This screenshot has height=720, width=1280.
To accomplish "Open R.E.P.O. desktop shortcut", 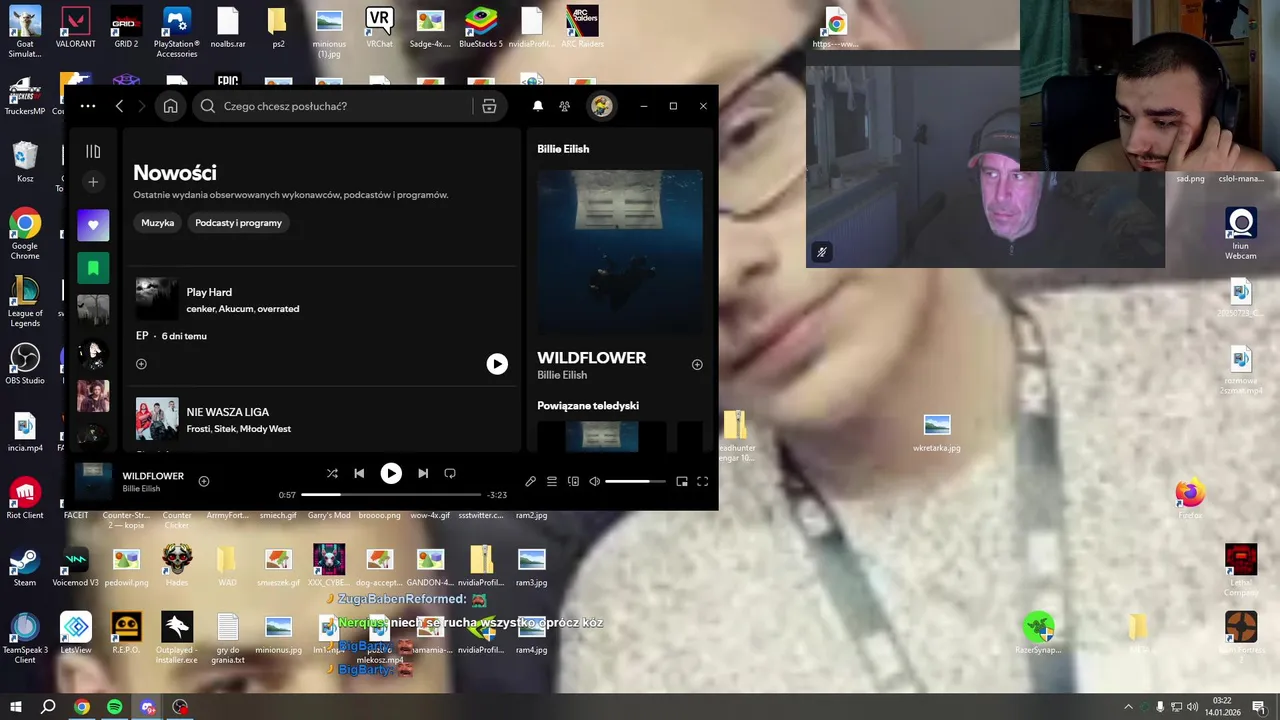I will (x=126, y=633).
